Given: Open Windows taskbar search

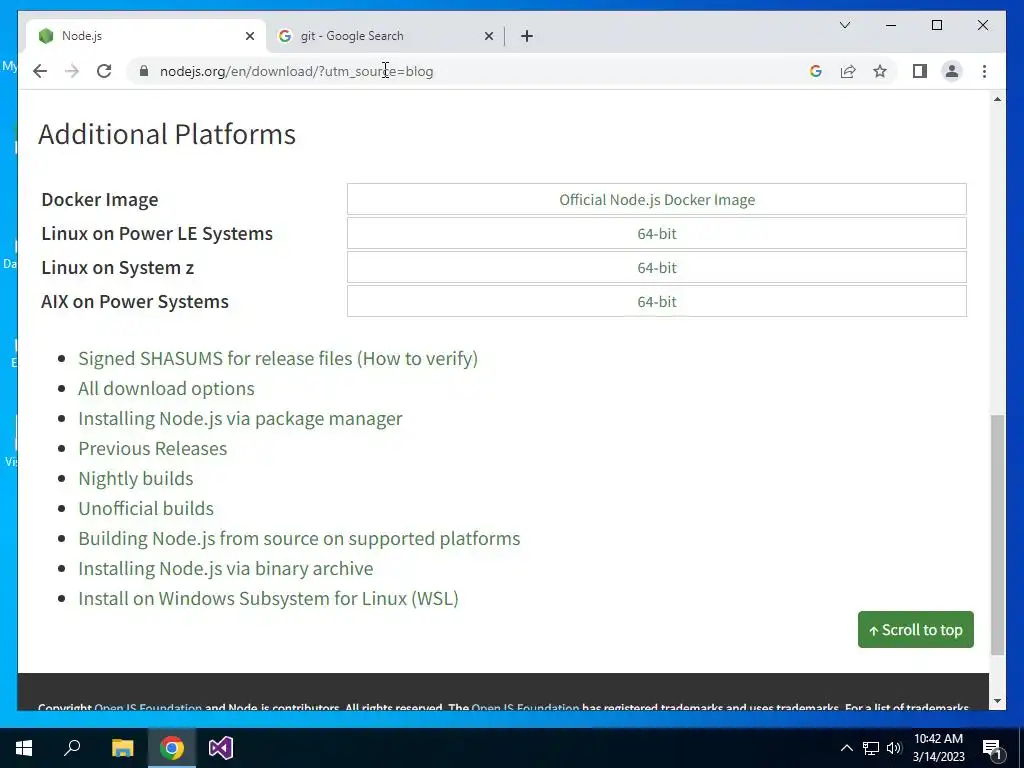Looking at the screenshot, I should (72, 748).
